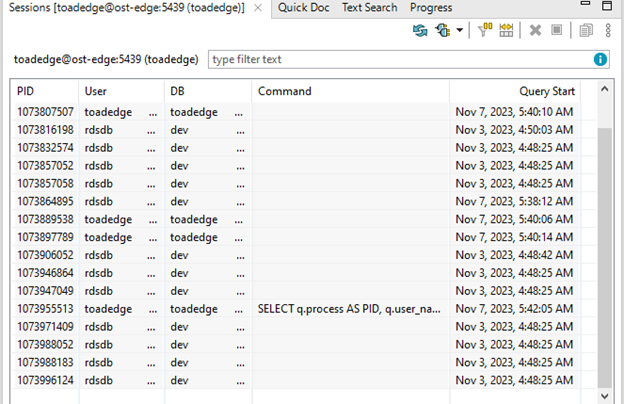Click into the type filter text field
Viewport: 624px width, 404px height.
400,60
